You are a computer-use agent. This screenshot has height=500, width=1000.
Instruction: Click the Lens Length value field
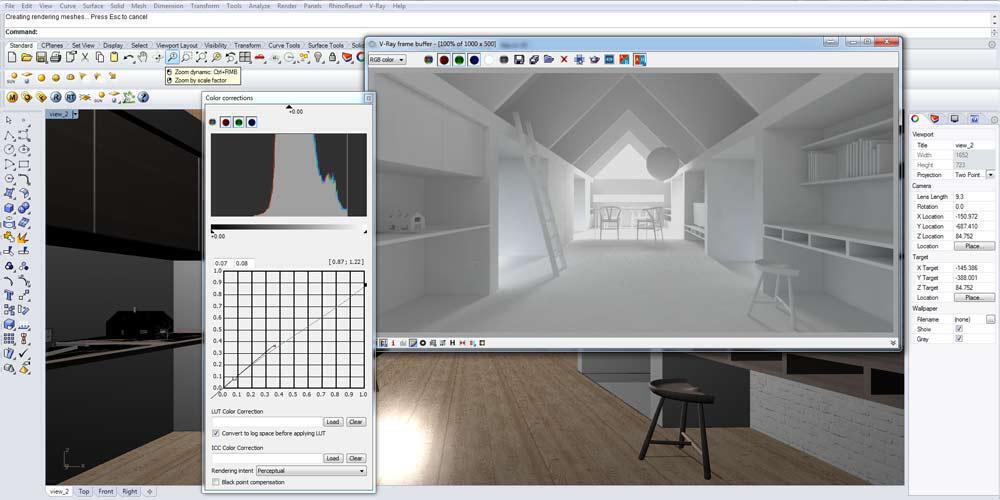974,196
